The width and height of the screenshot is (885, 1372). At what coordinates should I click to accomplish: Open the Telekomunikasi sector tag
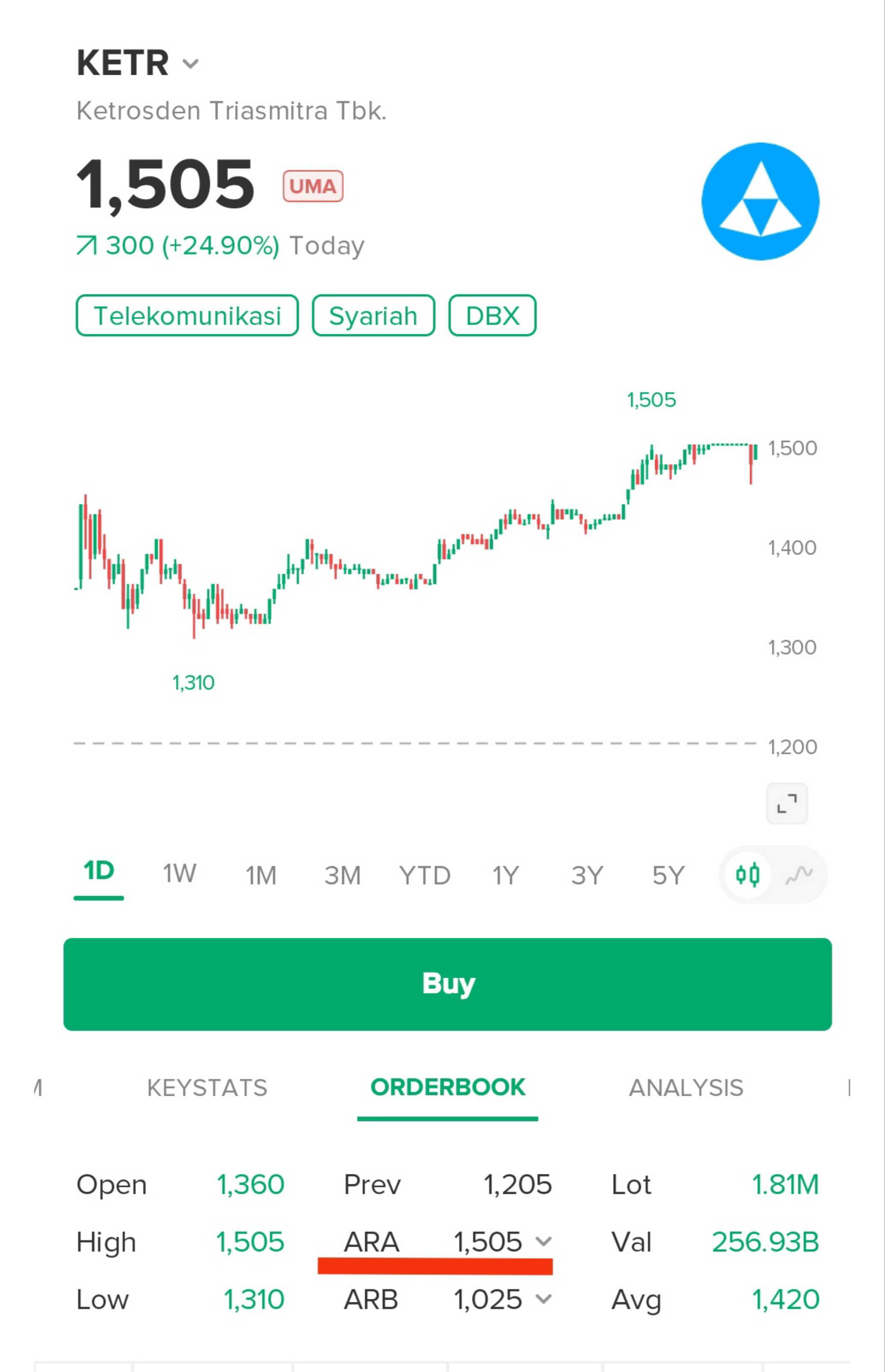point(187,315)
